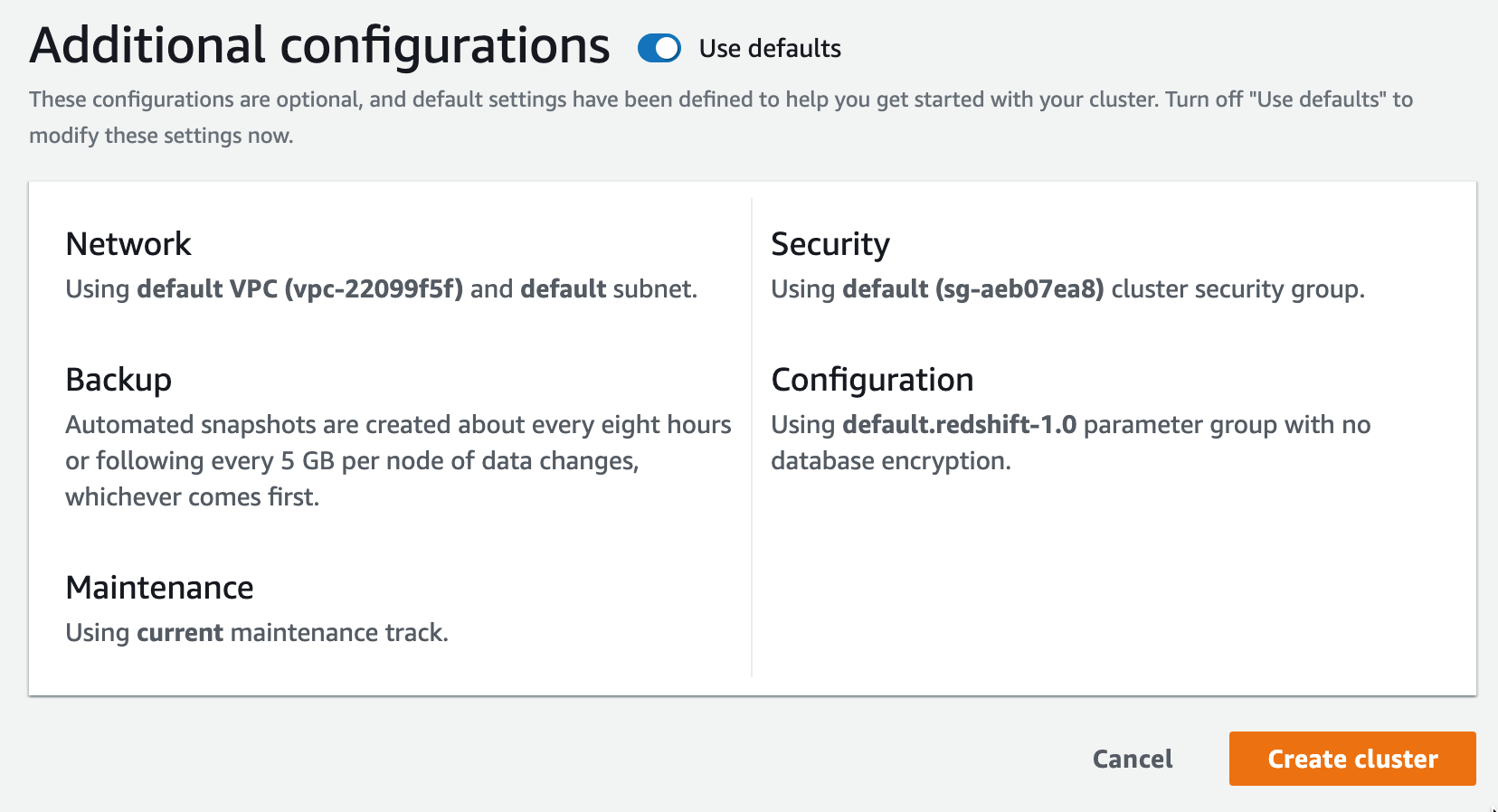The height and width of the screenshot is (812, 1498).
Task: Click the bold "current" maintenance track word
Action: point(180,633)
